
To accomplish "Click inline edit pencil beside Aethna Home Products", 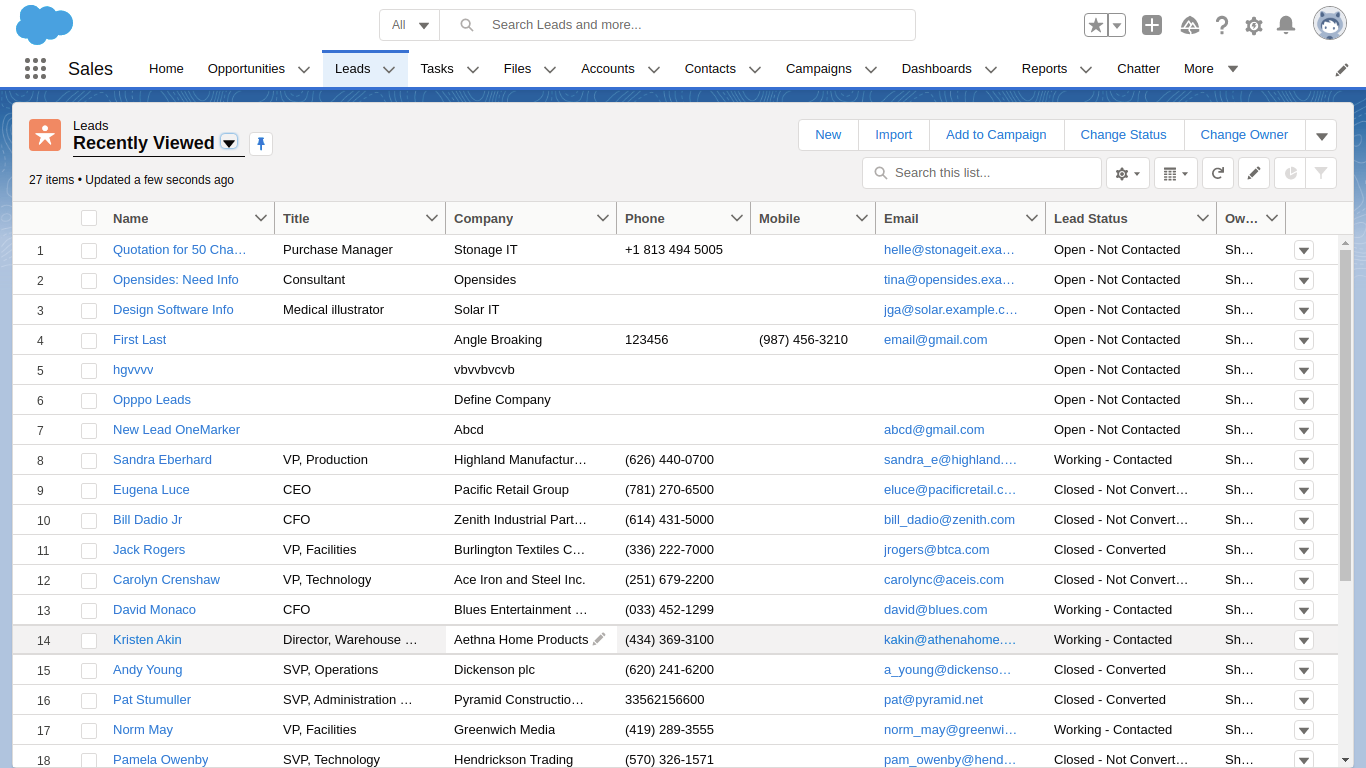I will click(599, 639).
